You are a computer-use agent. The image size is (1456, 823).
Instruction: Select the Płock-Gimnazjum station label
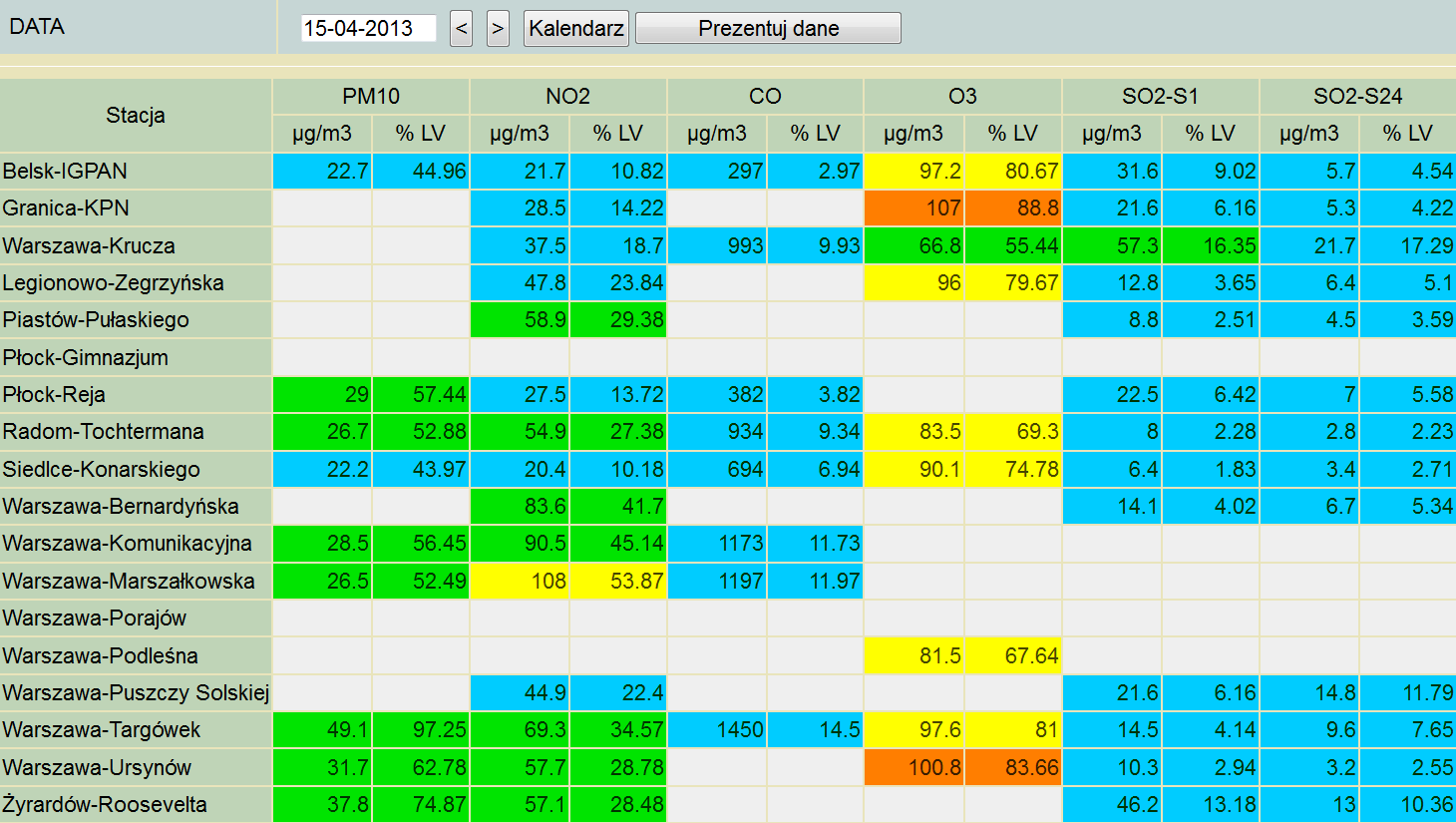pyautogui.click(x=136, y=357)
